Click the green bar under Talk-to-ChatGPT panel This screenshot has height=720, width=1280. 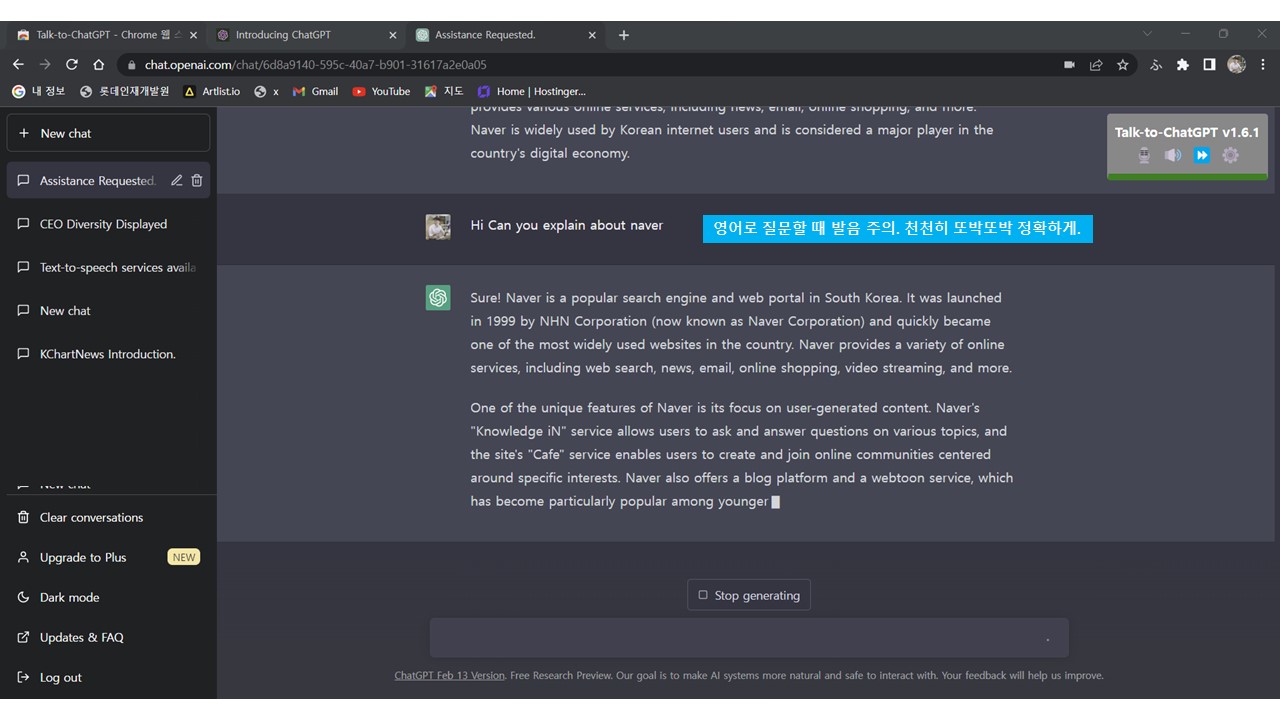point(1187,177)
